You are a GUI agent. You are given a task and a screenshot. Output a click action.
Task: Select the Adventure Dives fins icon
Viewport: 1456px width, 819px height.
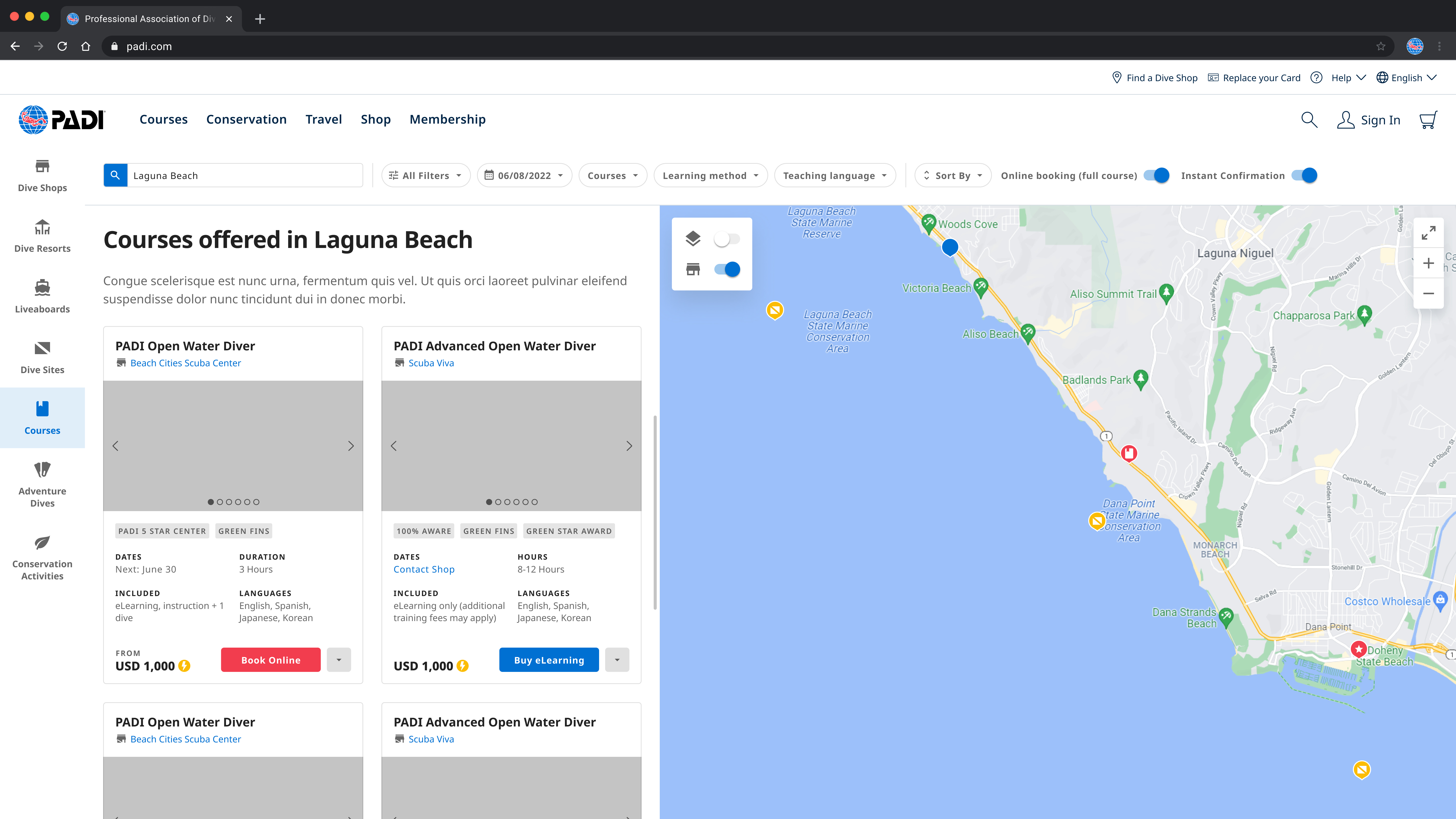point(42,470)
